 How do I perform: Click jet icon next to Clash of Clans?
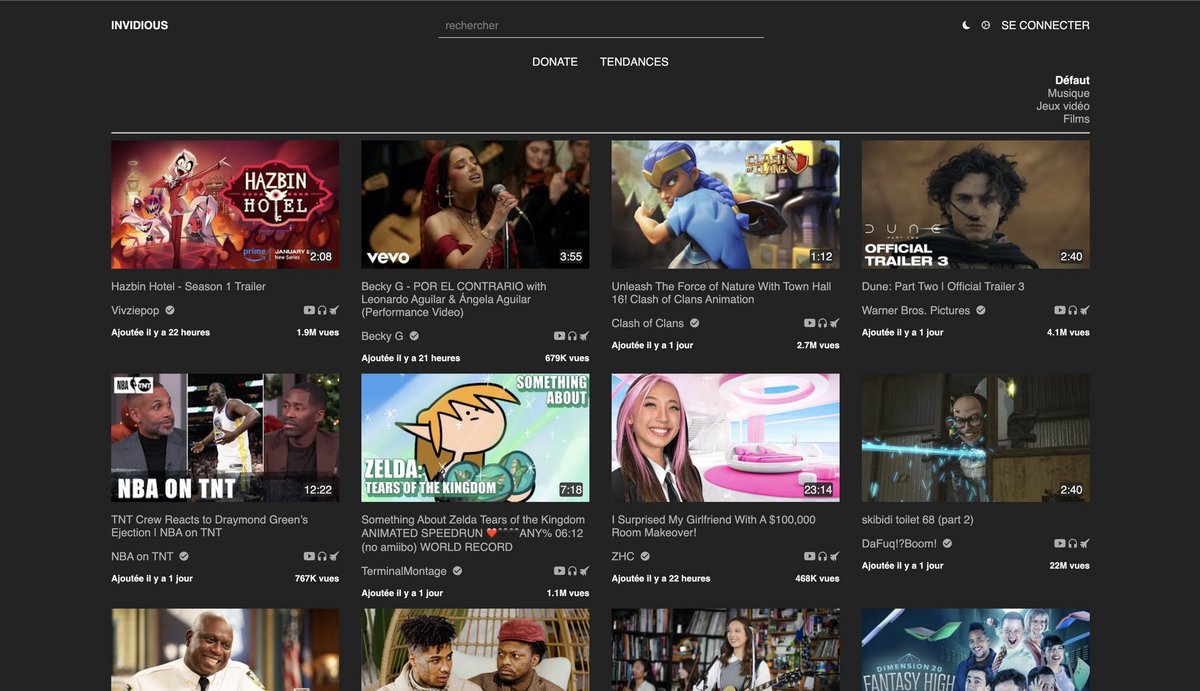834,324
